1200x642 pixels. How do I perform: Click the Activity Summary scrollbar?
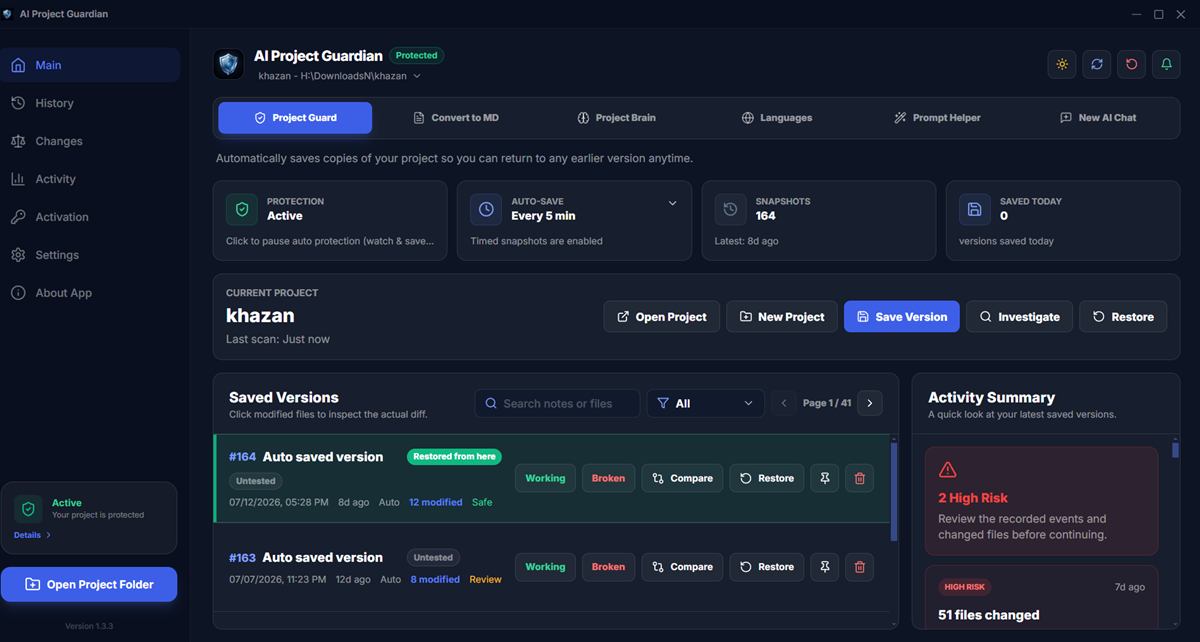click(1175, 450)
